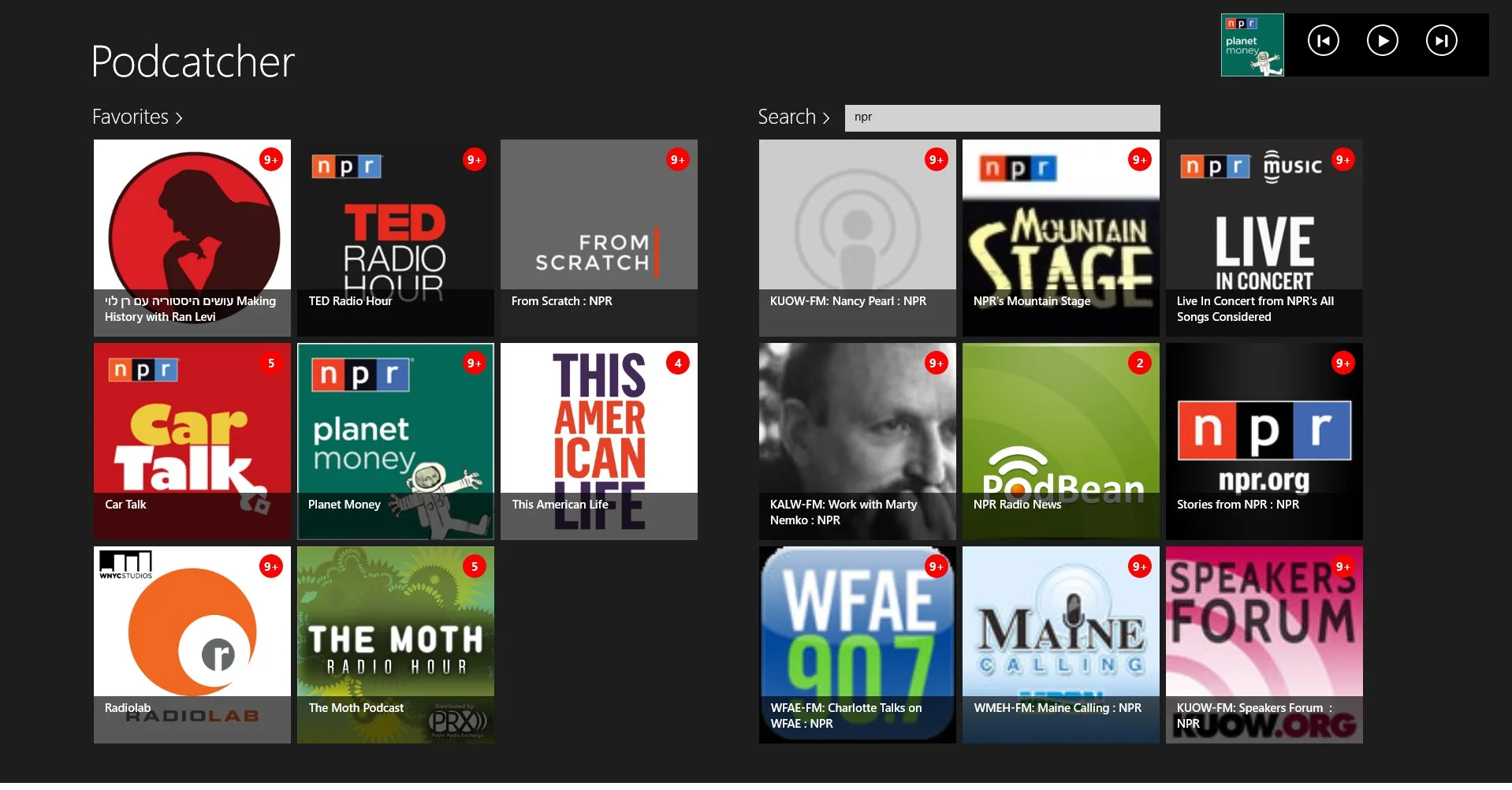The height and width of the screenshot is (790, 1512).
Task: Click the 9+ badge on From Scratch
Action: [x=678, y=160]
